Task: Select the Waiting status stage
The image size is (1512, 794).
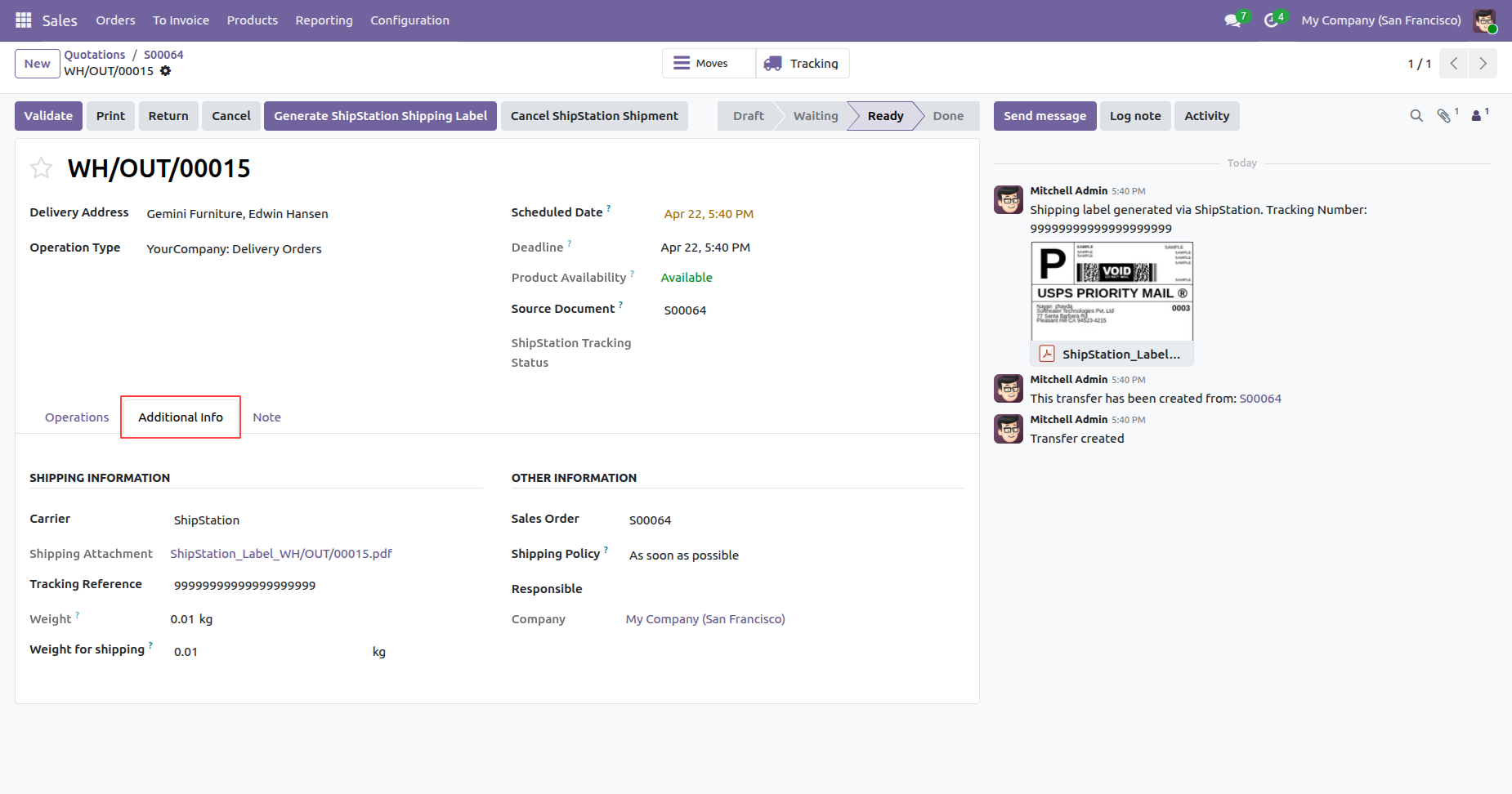Action: pyautogui.click(x=815, y=116)
